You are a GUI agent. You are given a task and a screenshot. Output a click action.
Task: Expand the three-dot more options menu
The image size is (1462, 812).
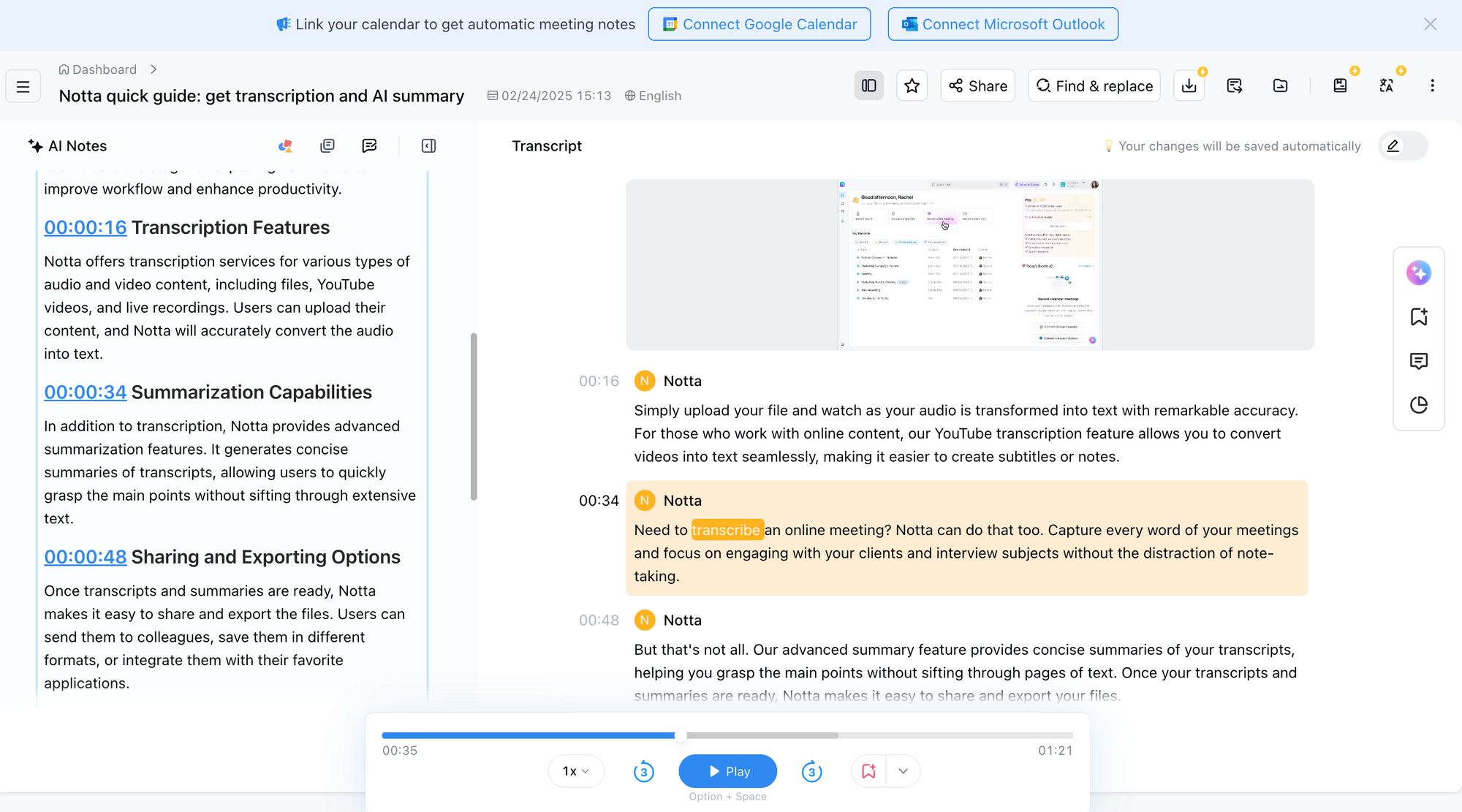pos(1433,86)
